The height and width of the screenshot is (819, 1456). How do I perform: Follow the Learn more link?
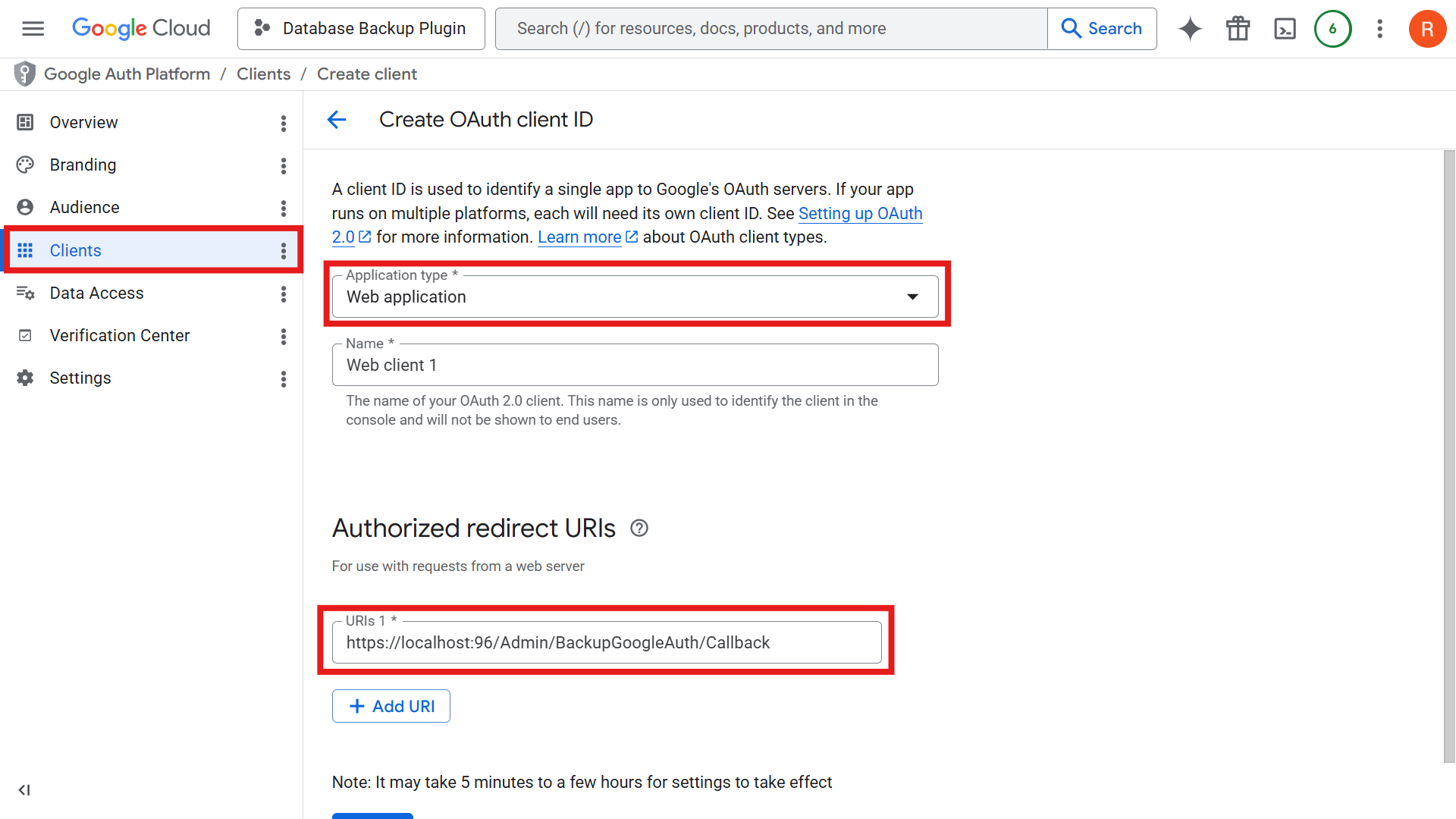[x=579, y=237]
